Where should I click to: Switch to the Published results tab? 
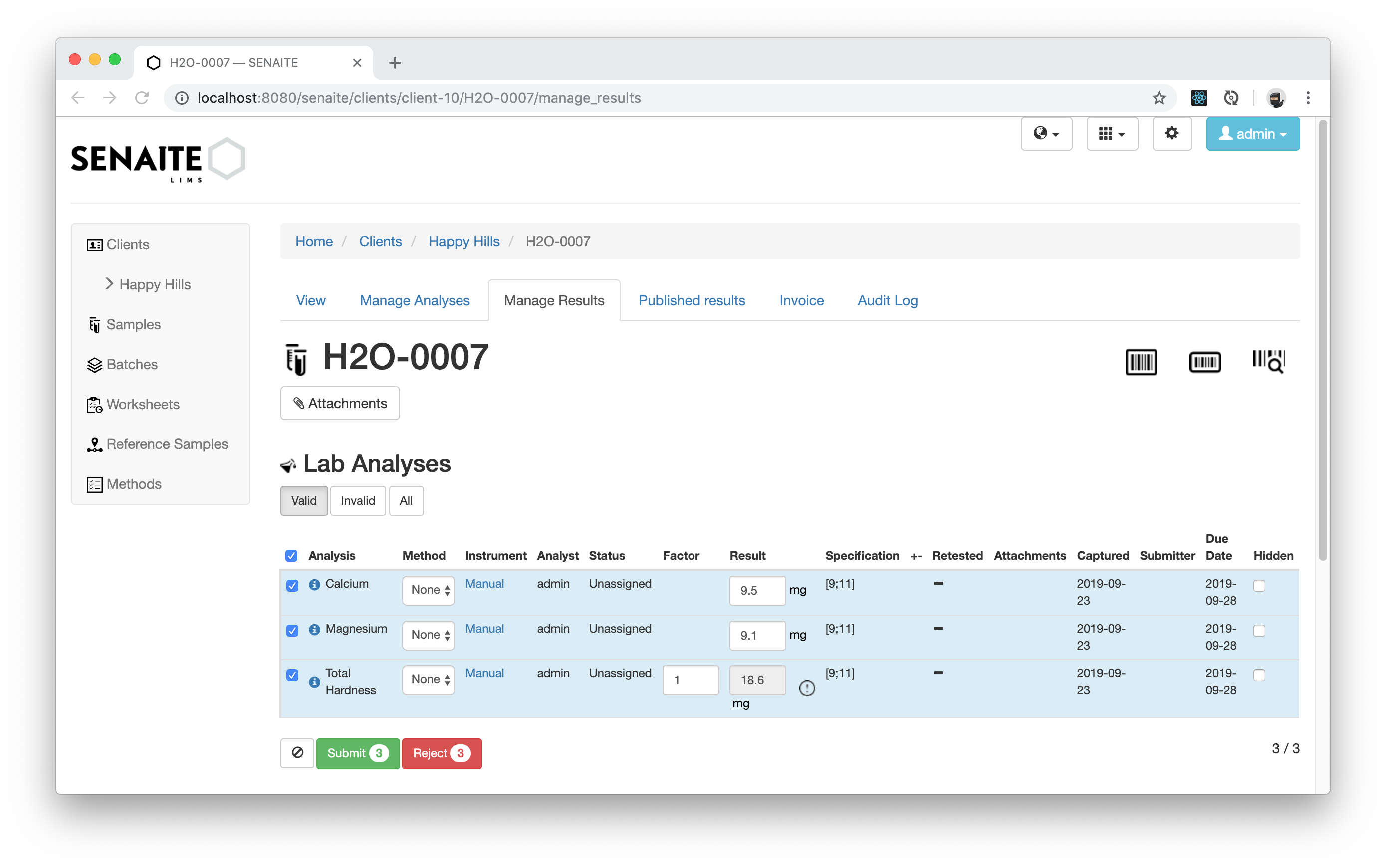coord(692,300)
